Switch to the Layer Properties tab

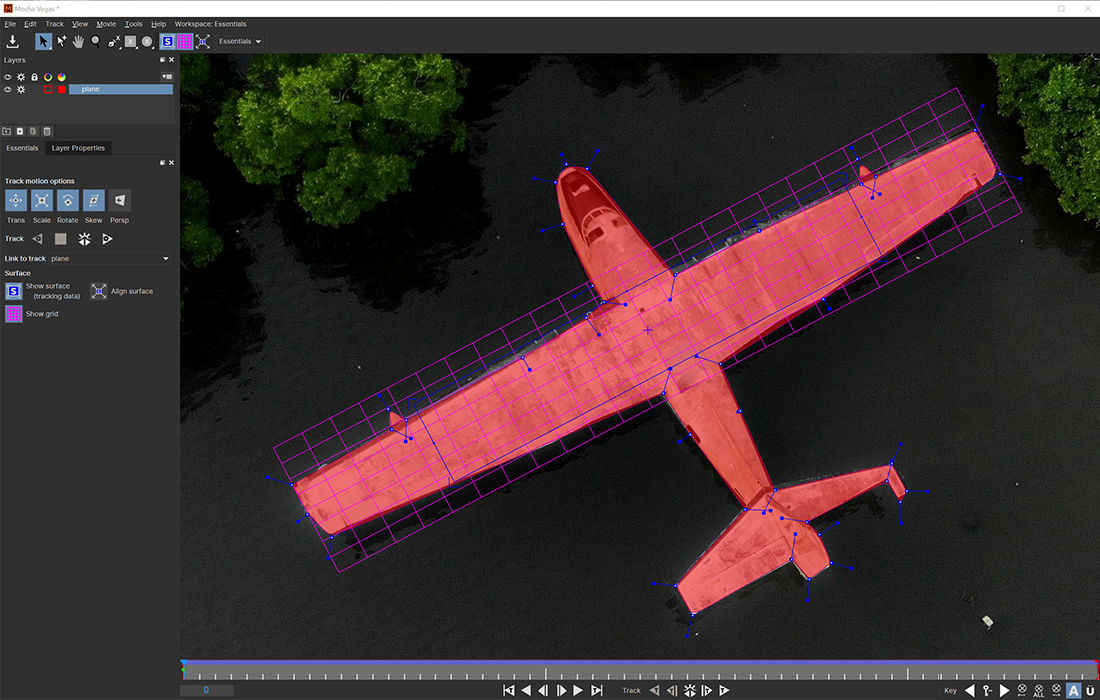tap(78, 148)
